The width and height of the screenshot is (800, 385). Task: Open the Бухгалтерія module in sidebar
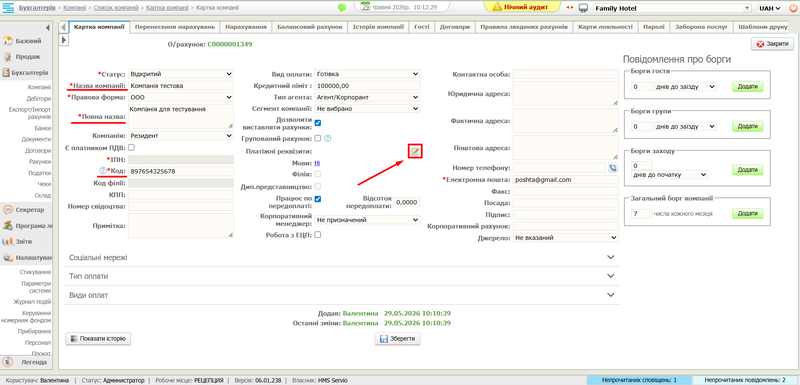click(x=26, y=73)
